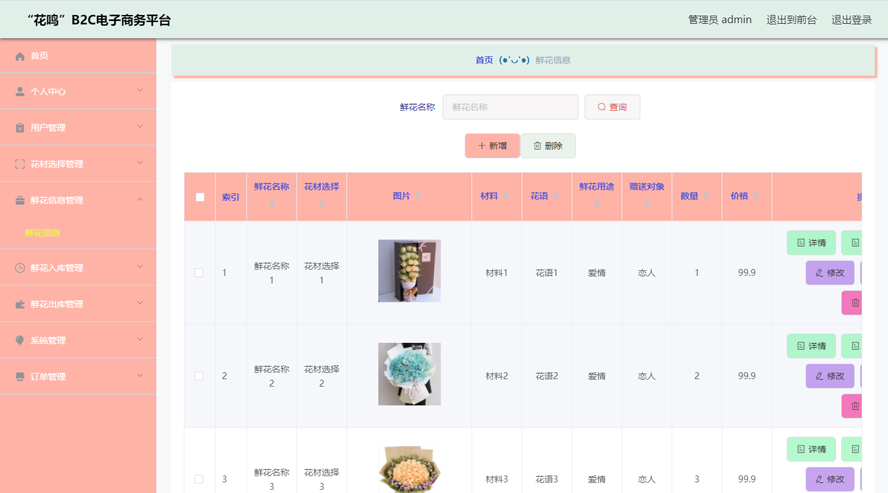Click the 鲜花名称 search input field
Image resolution: width=888 pixels, height=493 pixels.
(510, 107)
